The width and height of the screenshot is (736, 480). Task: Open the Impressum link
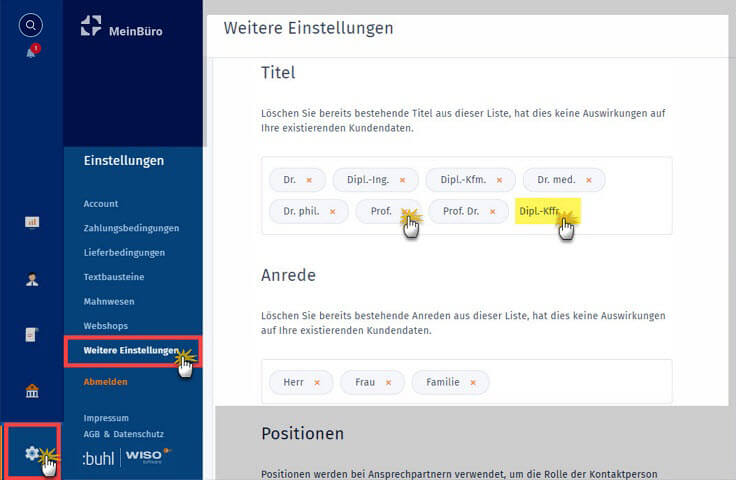tap(107, 418)
